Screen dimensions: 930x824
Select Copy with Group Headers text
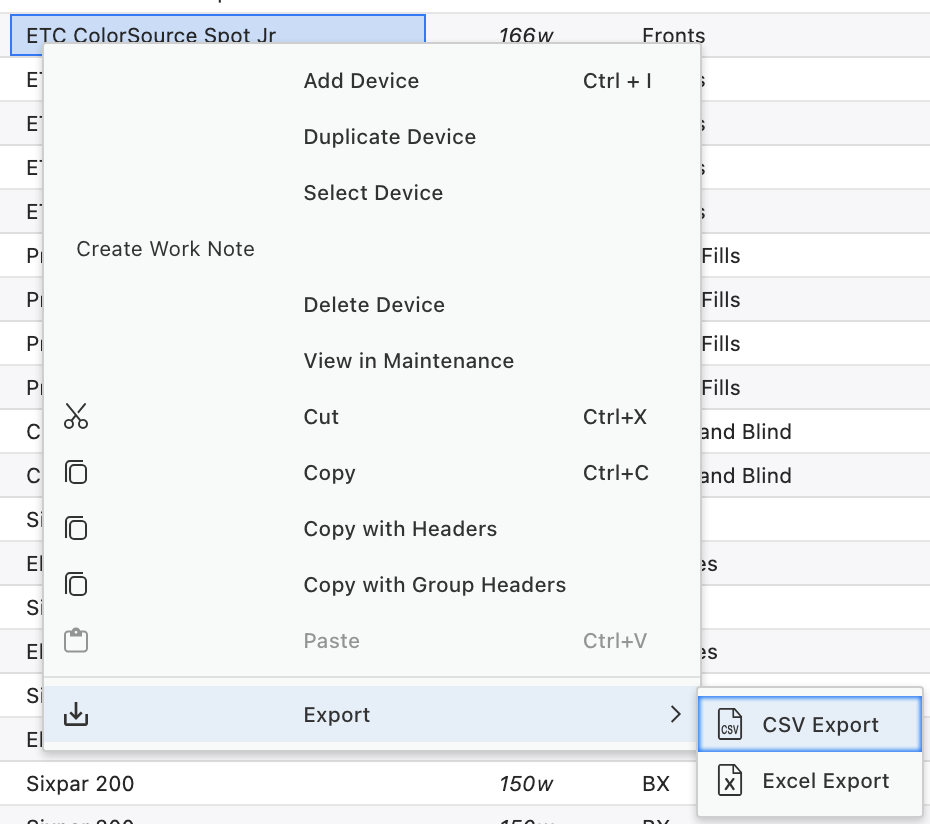(434, 585)
